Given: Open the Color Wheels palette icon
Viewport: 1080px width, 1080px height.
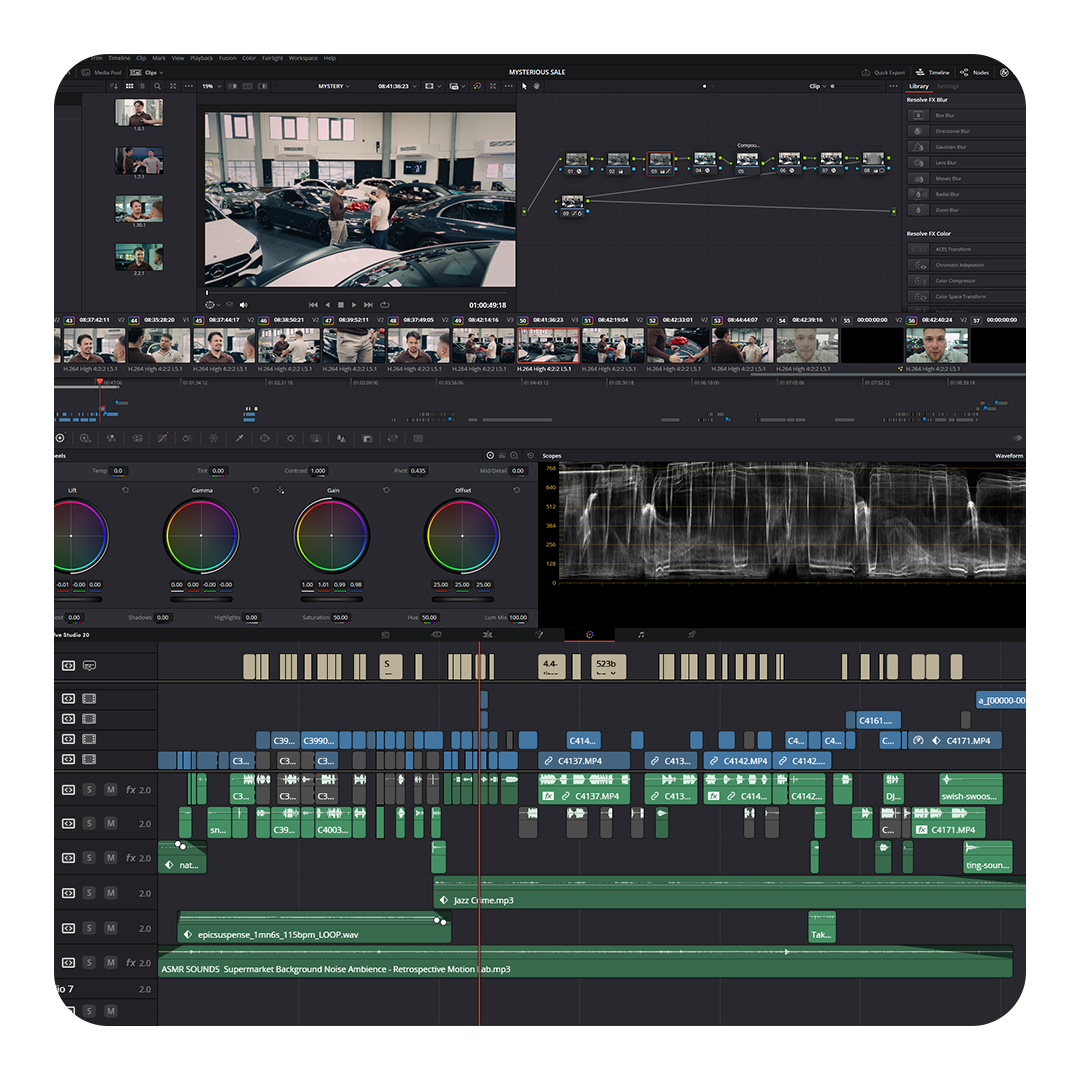Looking at the screenshot, I should (x=60, y=438).
